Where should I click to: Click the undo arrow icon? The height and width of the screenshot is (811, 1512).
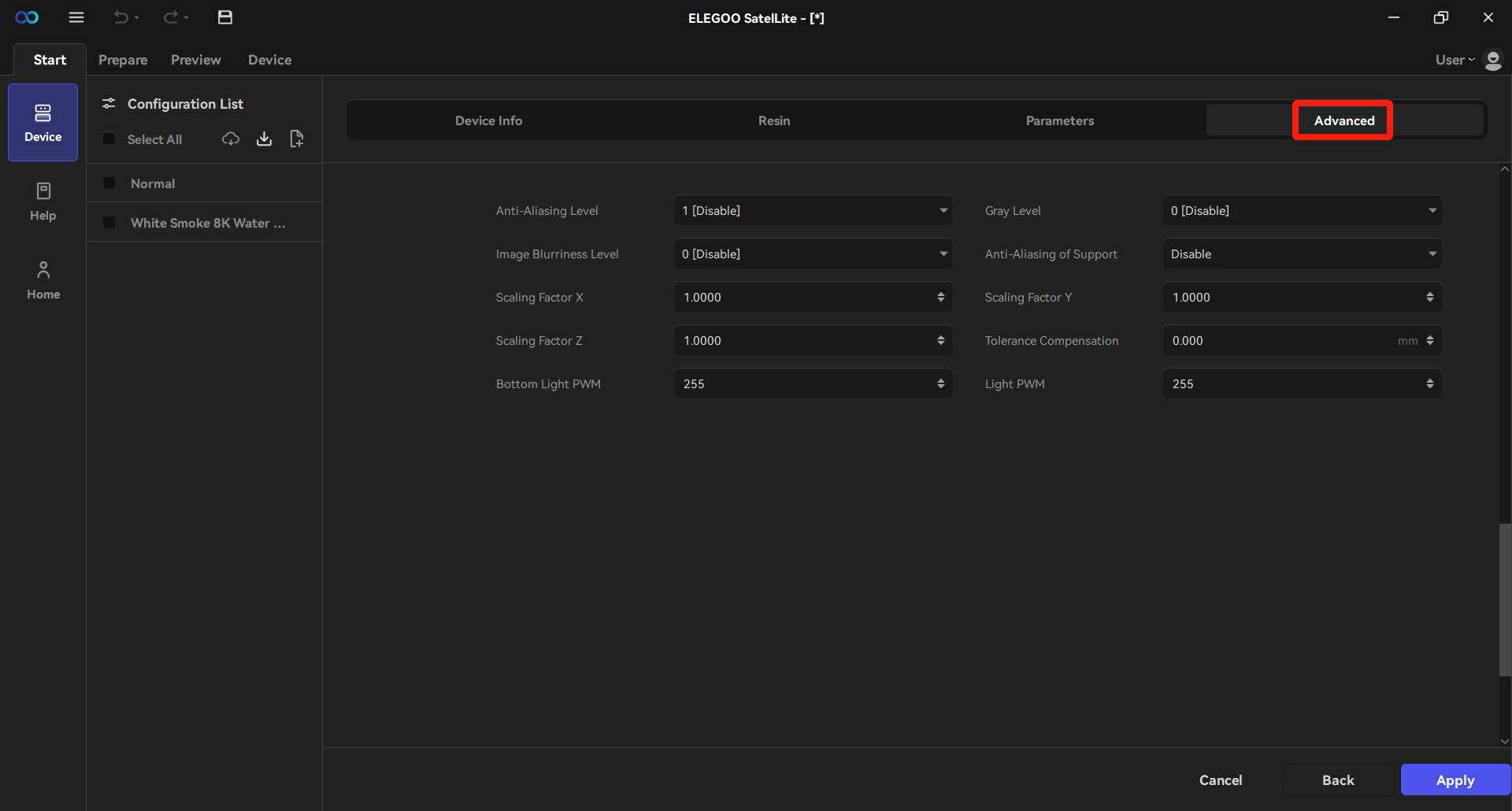pyautogui.click(x=120, y=17)
